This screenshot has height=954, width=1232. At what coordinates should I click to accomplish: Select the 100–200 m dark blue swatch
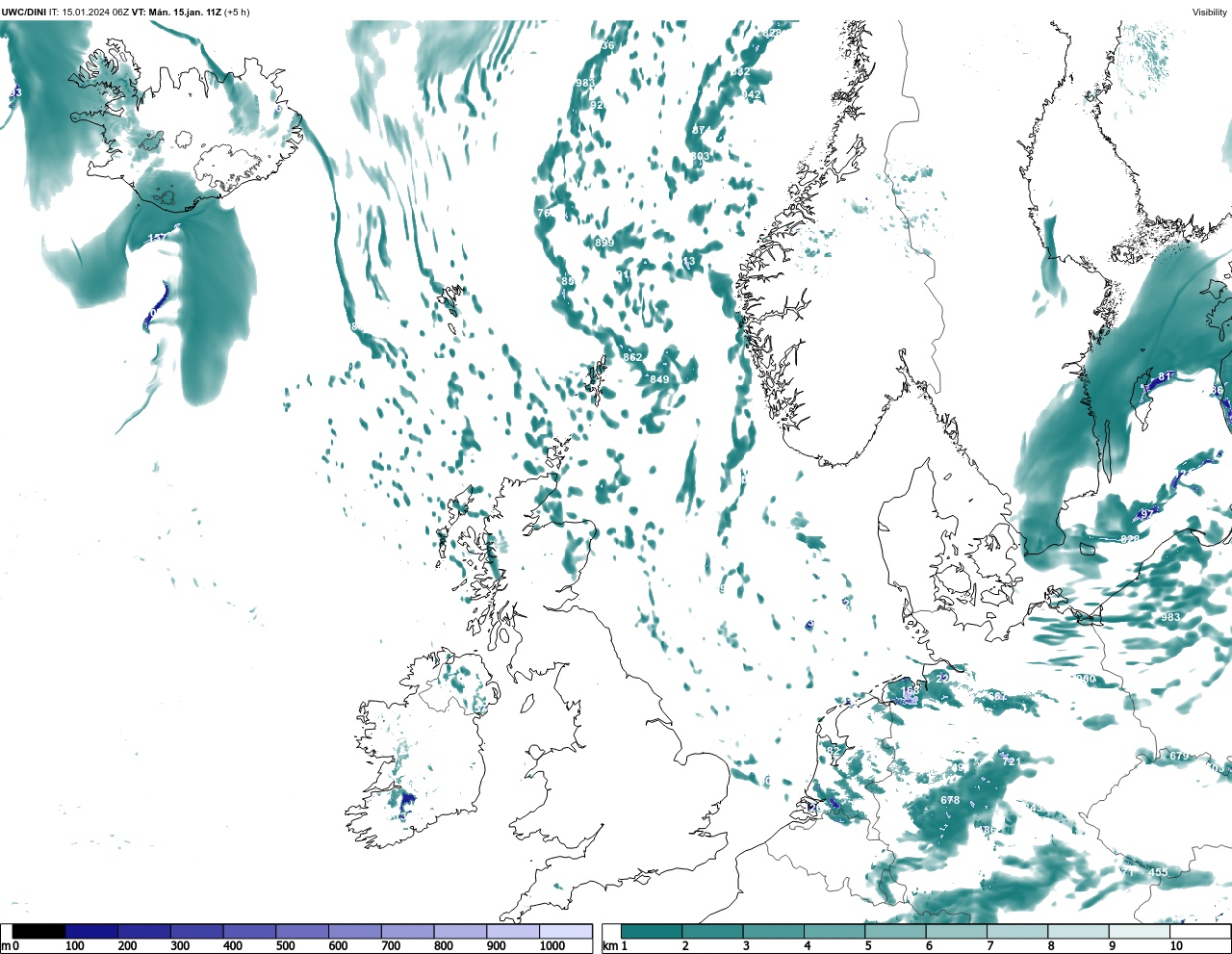(x=91, y=932)
